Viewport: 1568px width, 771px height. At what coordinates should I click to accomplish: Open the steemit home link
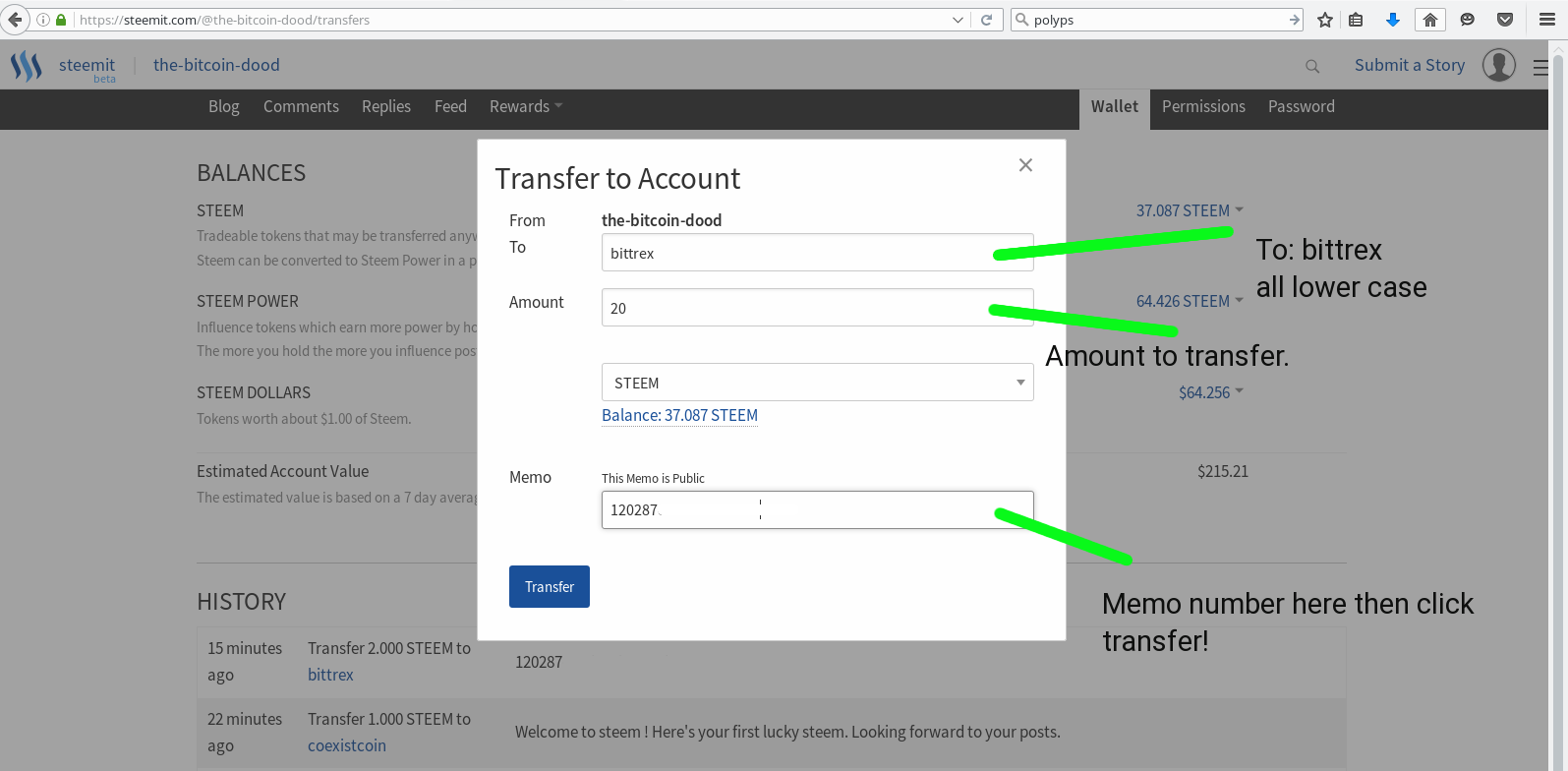pyautogui.click(x=87, y=65)
